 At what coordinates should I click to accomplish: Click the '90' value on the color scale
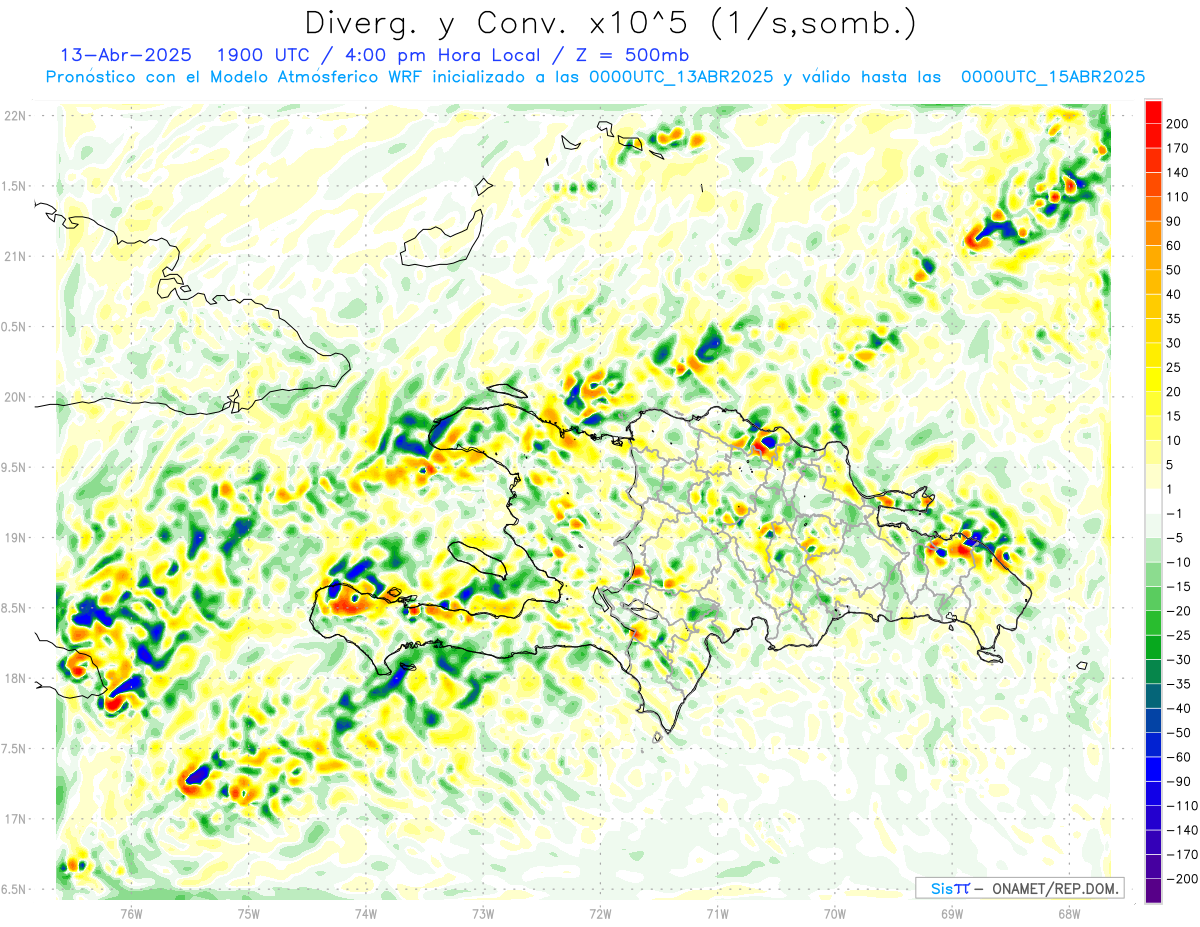point(1176,221)
